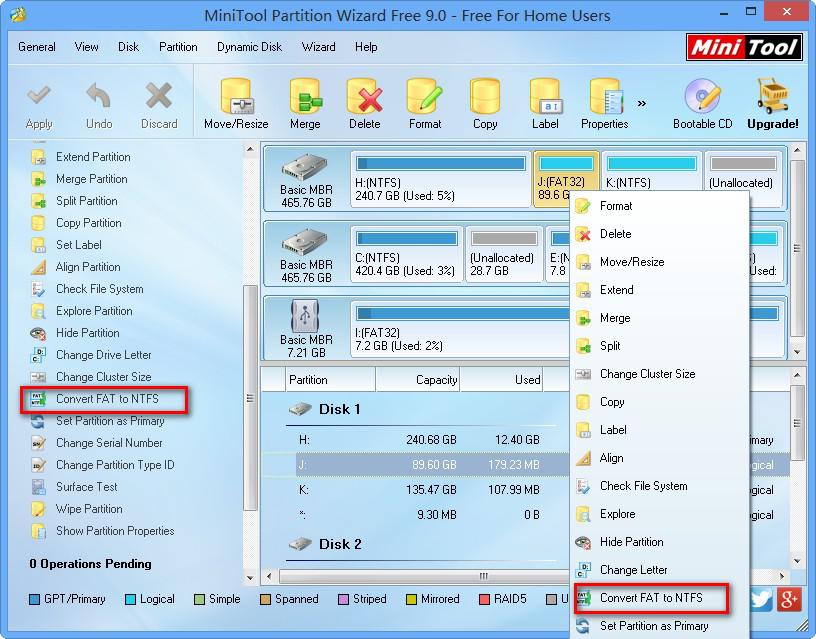Click the Hide Partition sidebar eye icon
This screenshot has height=639, width=816.
(38, 333)
